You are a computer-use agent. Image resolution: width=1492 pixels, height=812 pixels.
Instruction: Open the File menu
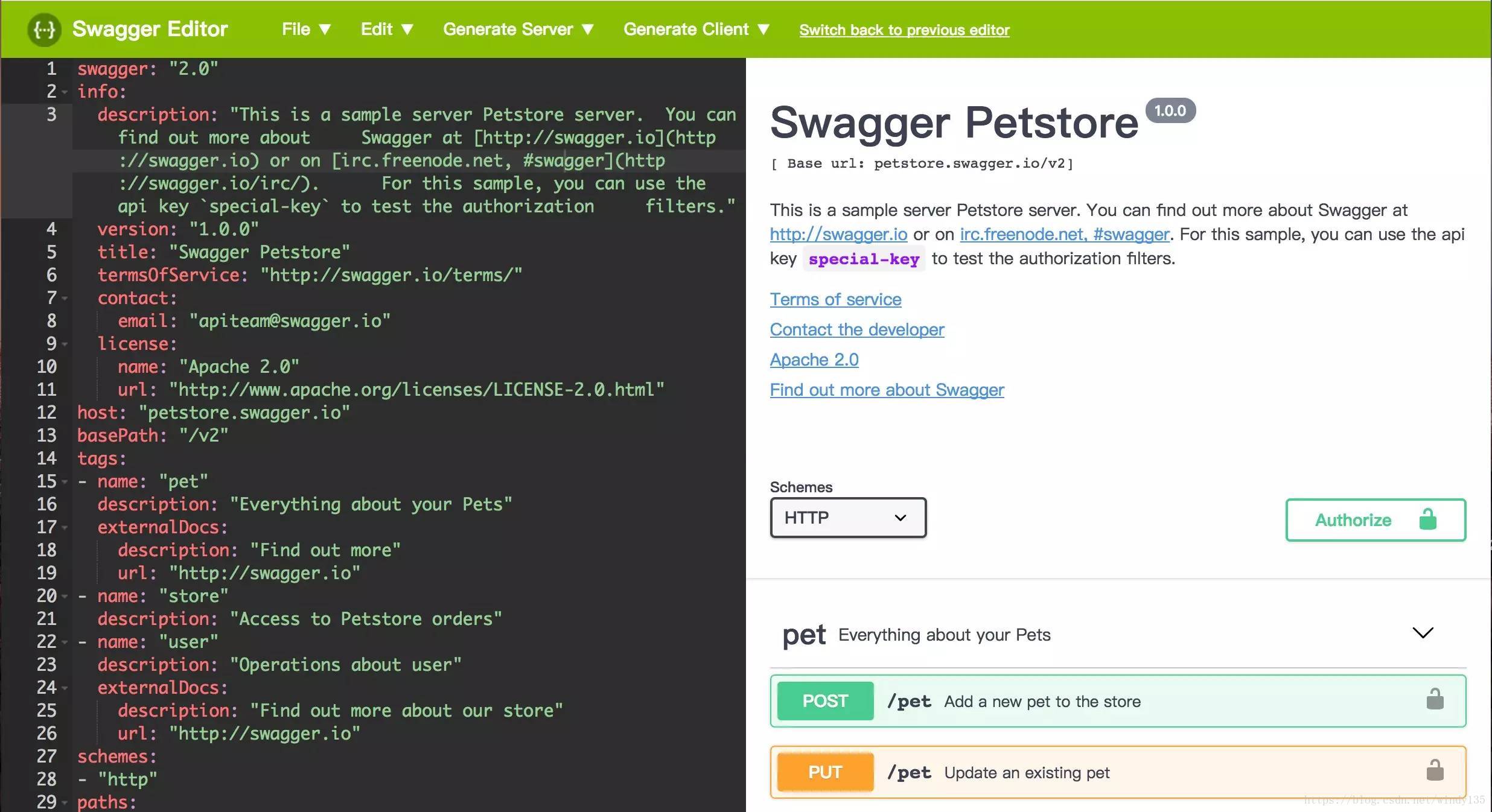tap(306, 30)
